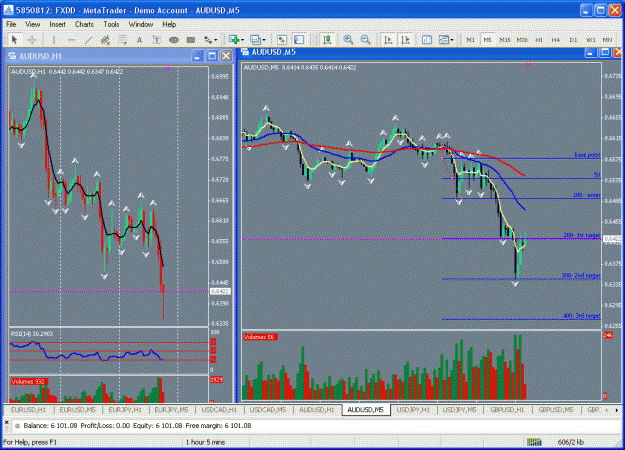Switch timeframe to H4
Image resolution: width=625 pixels, height=450 pixels.
click(556, 40)
